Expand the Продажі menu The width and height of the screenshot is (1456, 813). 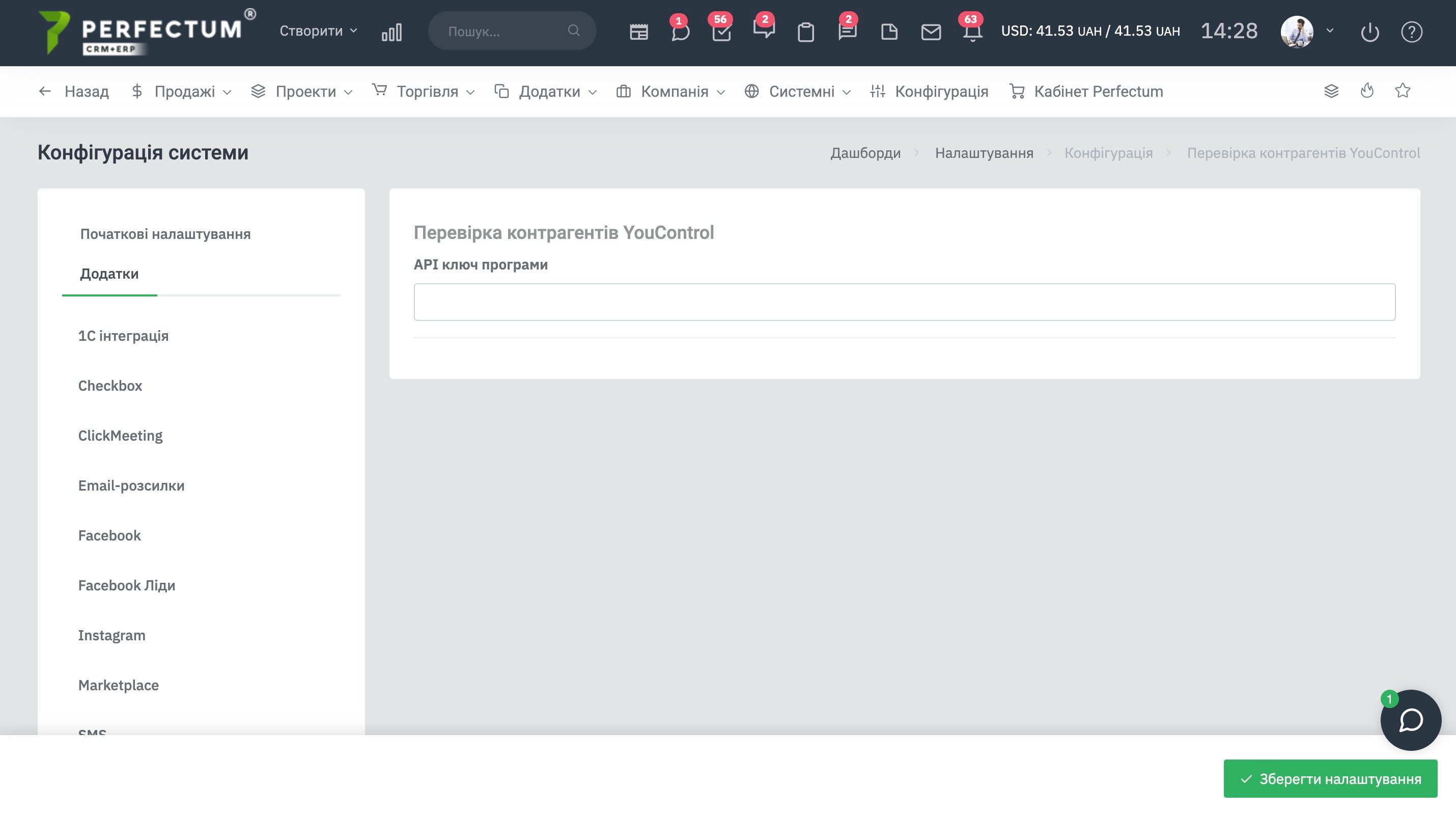point(181,92)
